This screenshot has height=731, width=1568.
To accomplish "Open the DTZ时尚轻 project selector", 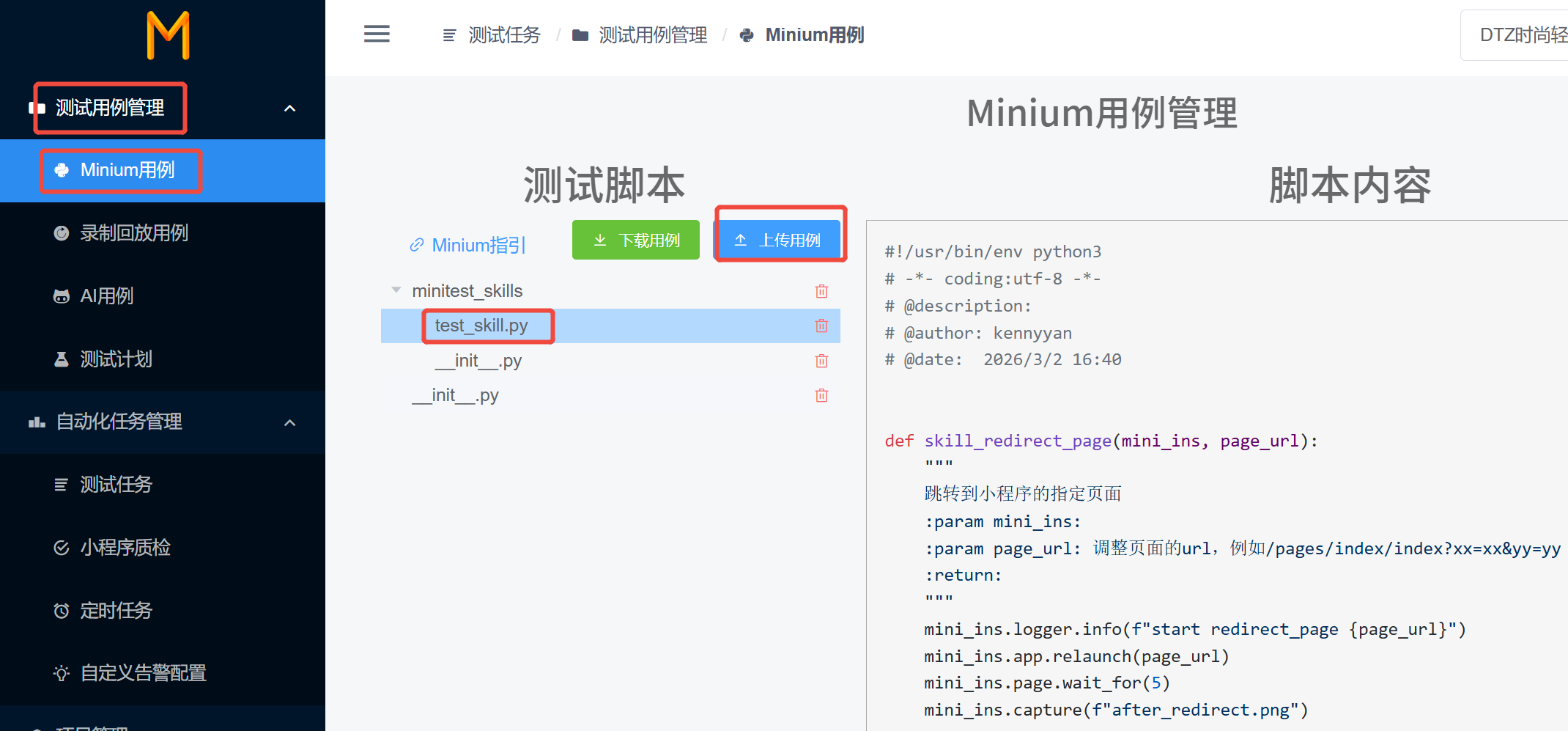I will coord(1515,35).
